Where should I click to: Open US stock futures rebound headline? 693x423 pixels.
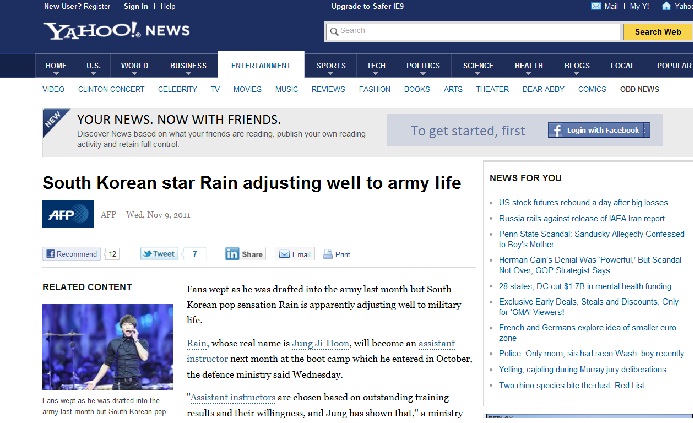[583, 202]
